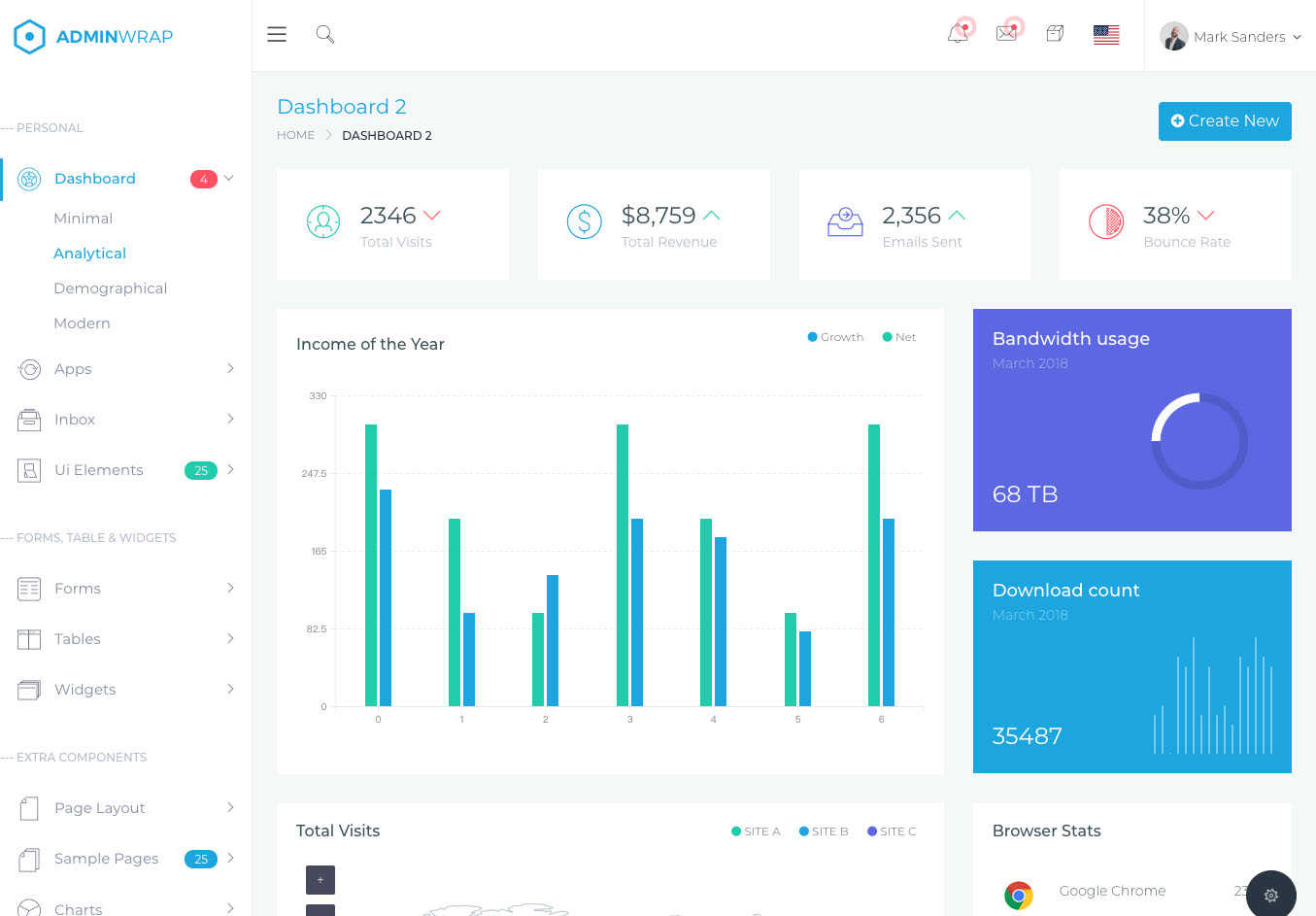Click the Download count sparkline bars
The image size is (1316, 916).
[x=1212, y=695]
